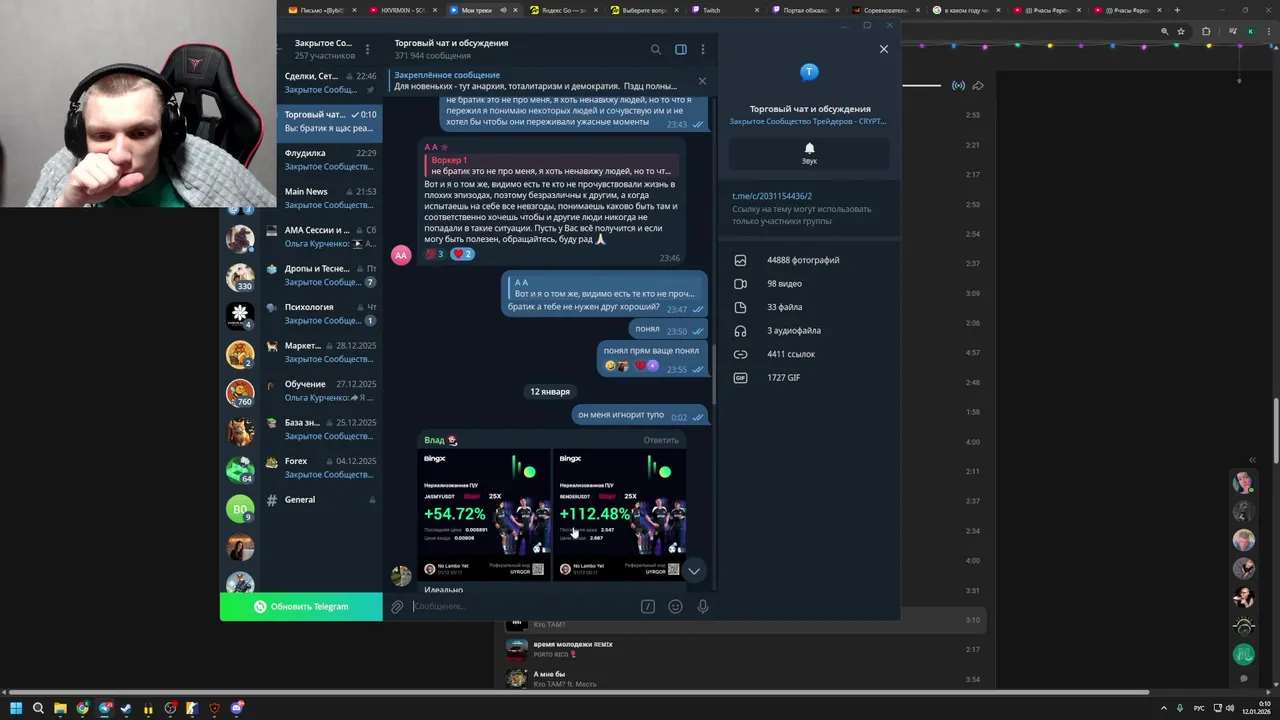This screenshot has width=1280, height=720.
Task: Switch to the Портал обжало... browser tab
Action: click(x=808, y=10)
